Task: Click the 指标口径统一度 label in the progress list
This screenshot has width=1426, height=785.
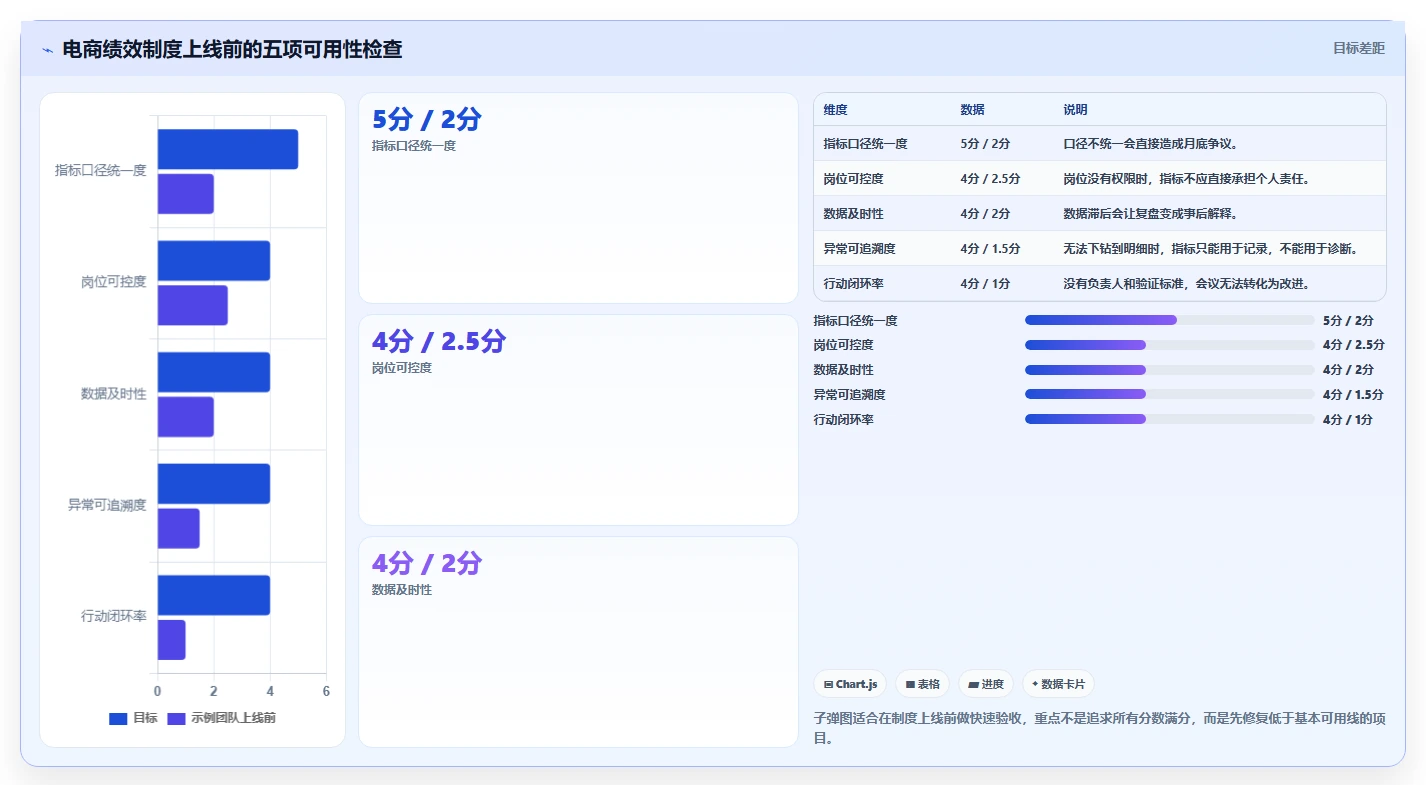Action: click(x=855, y=321)
